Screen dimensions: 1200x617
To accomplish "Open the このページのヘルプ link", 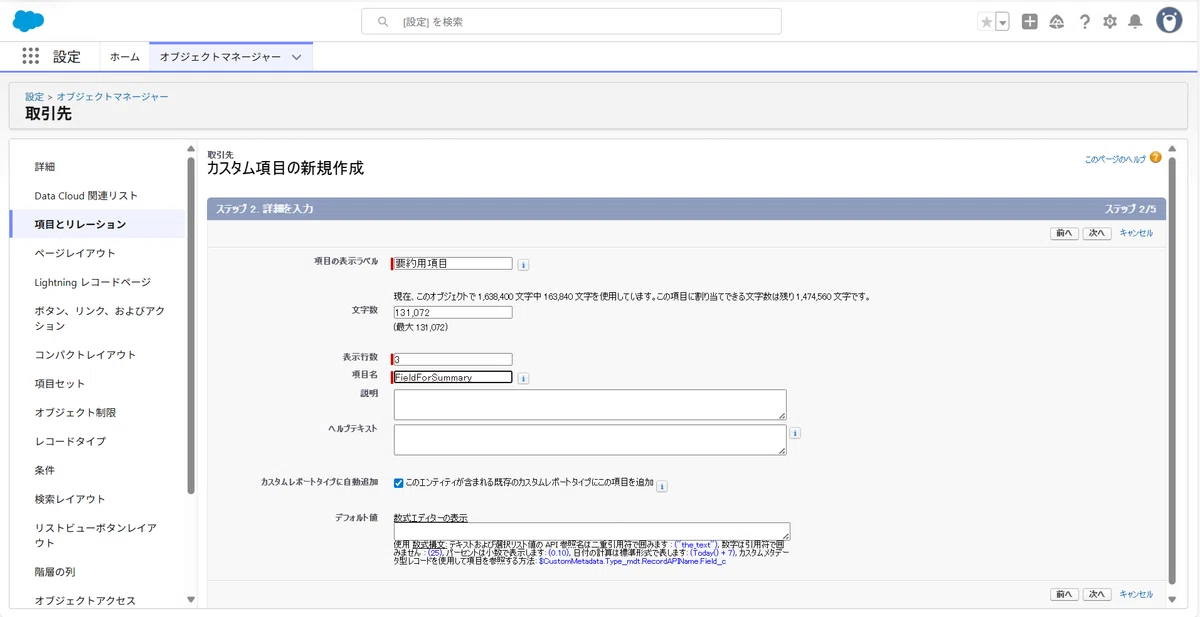I will tap(1115, 159).
